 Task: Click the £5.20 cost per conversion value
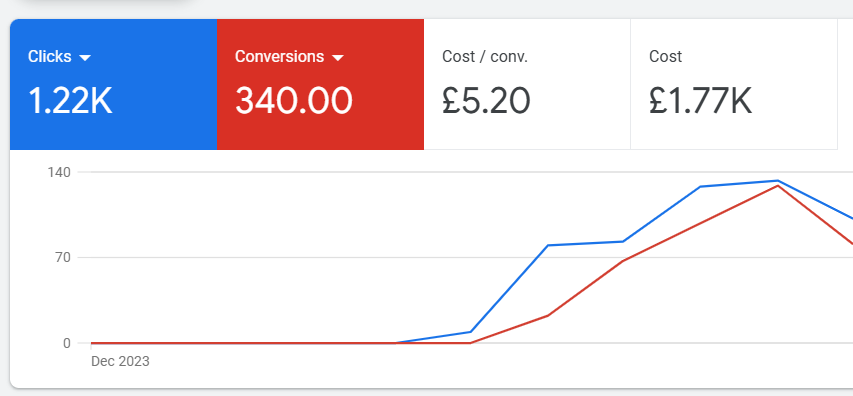click(x=486, y=101)
